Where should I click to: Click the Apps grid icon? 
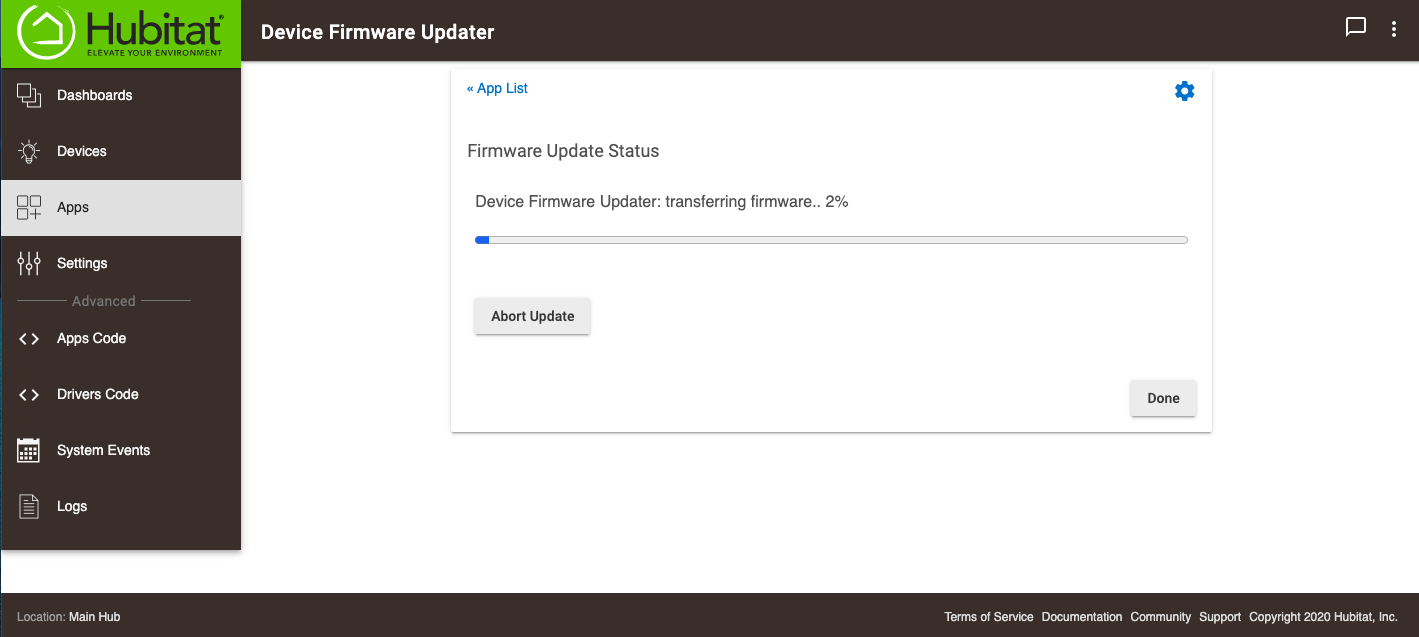(29, 207)
